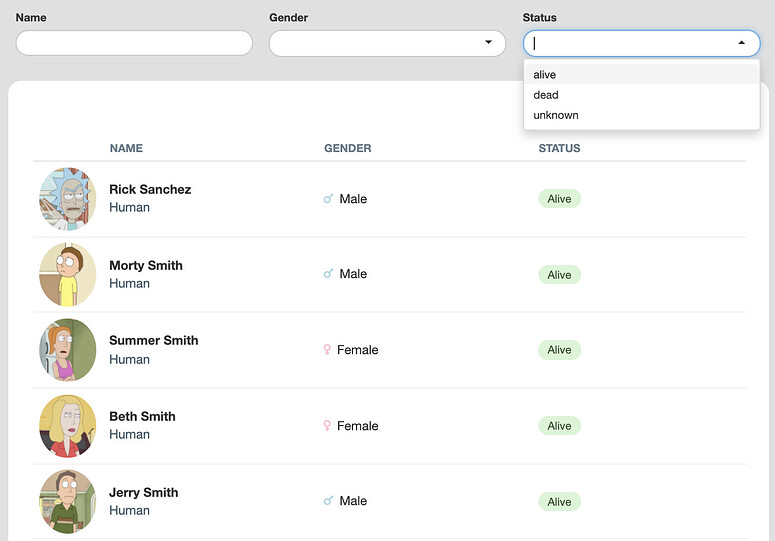Click the Alive badge for Morty Smith
Screen dimensions: 775x541
[x=560, y=275]
